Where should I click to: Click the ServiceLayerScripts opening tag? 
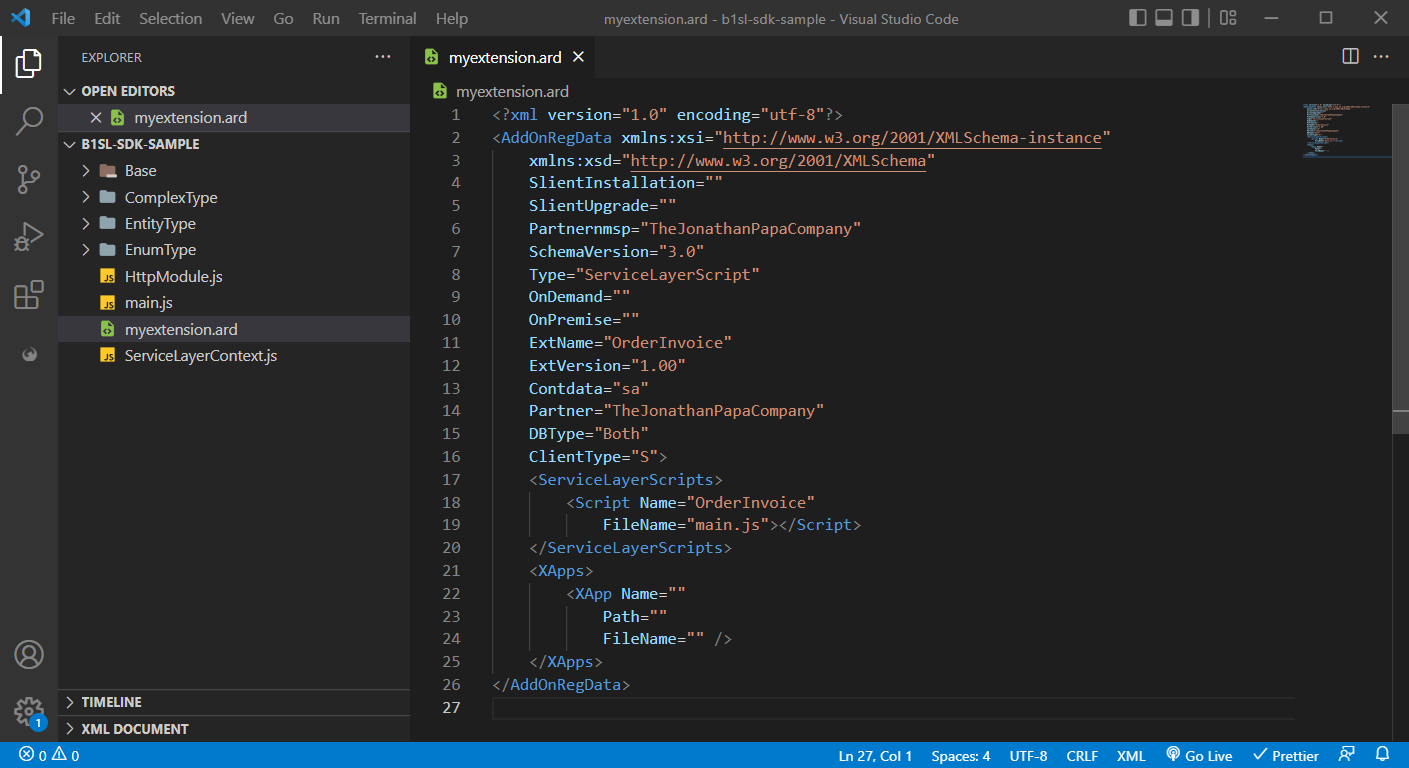(626, 479)
